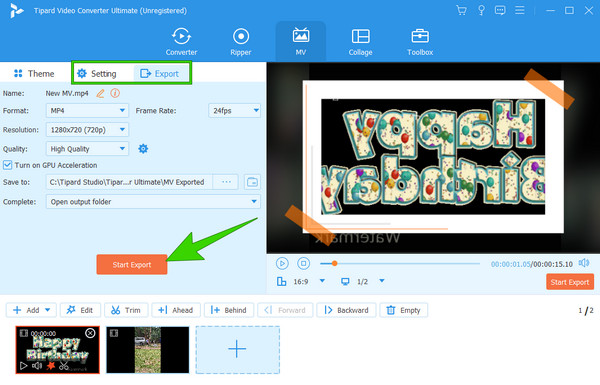Image resolution: width=600 pixels, height=385 pixels.
Task: Switch to the Converter module
Action: click(181, 42)
